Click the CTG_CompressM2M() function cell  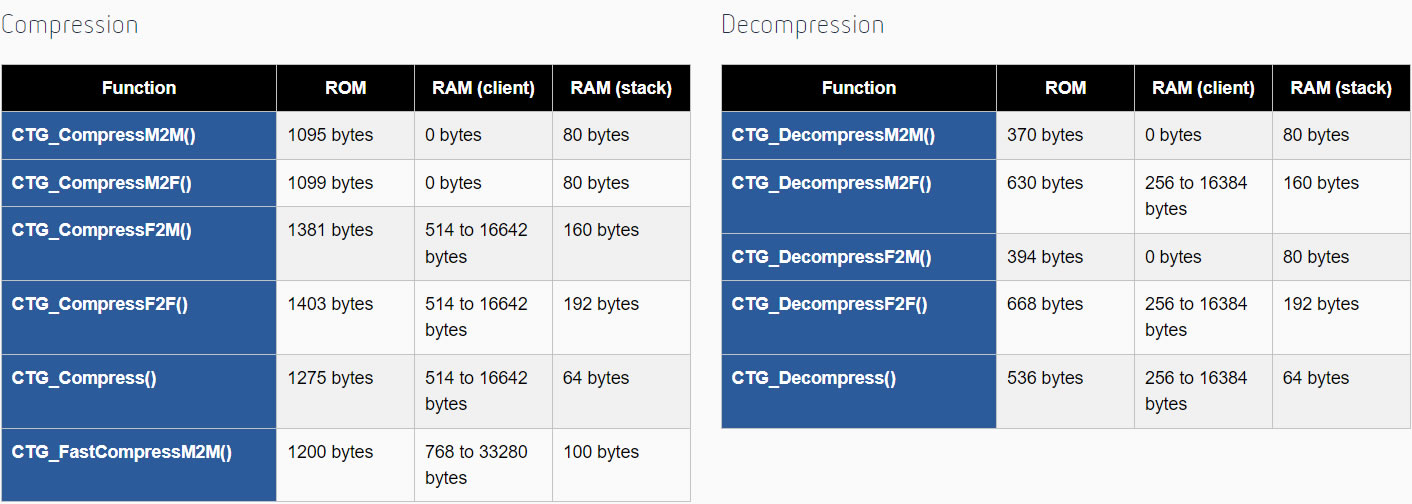(x=139, y=135)
